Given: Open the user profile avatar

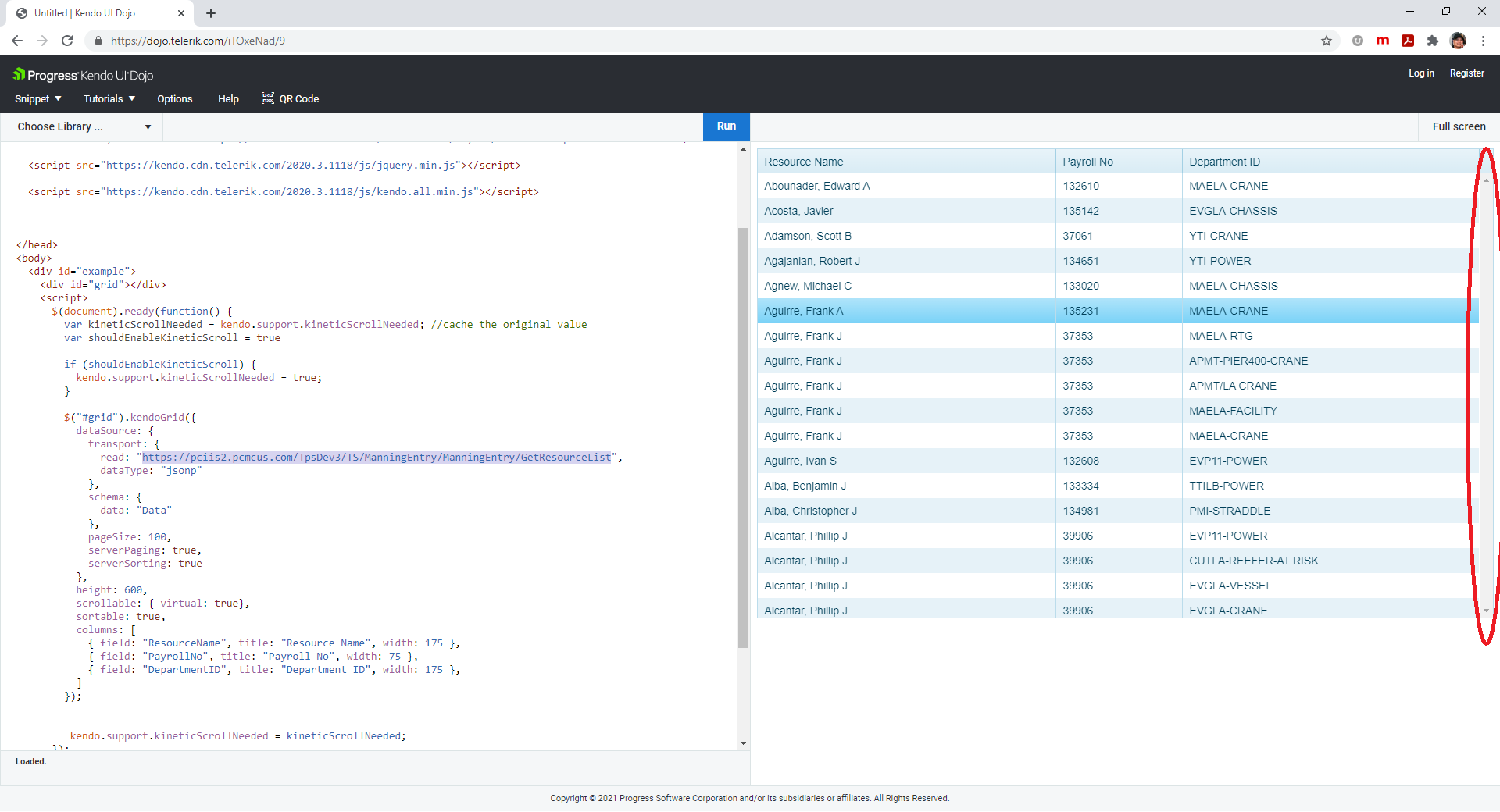Looking at the screenshot, I should click(1457, 41).
